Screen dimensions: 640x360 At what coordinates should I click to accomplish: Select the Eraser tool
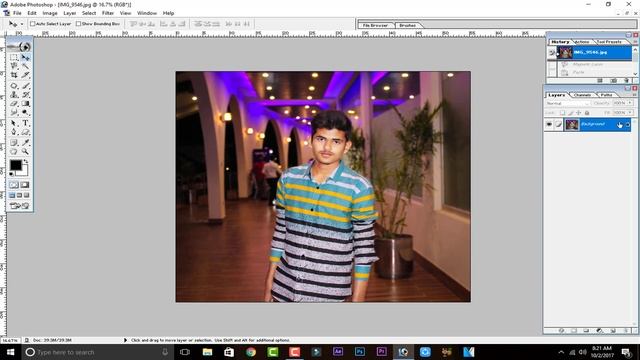[13, 103]
